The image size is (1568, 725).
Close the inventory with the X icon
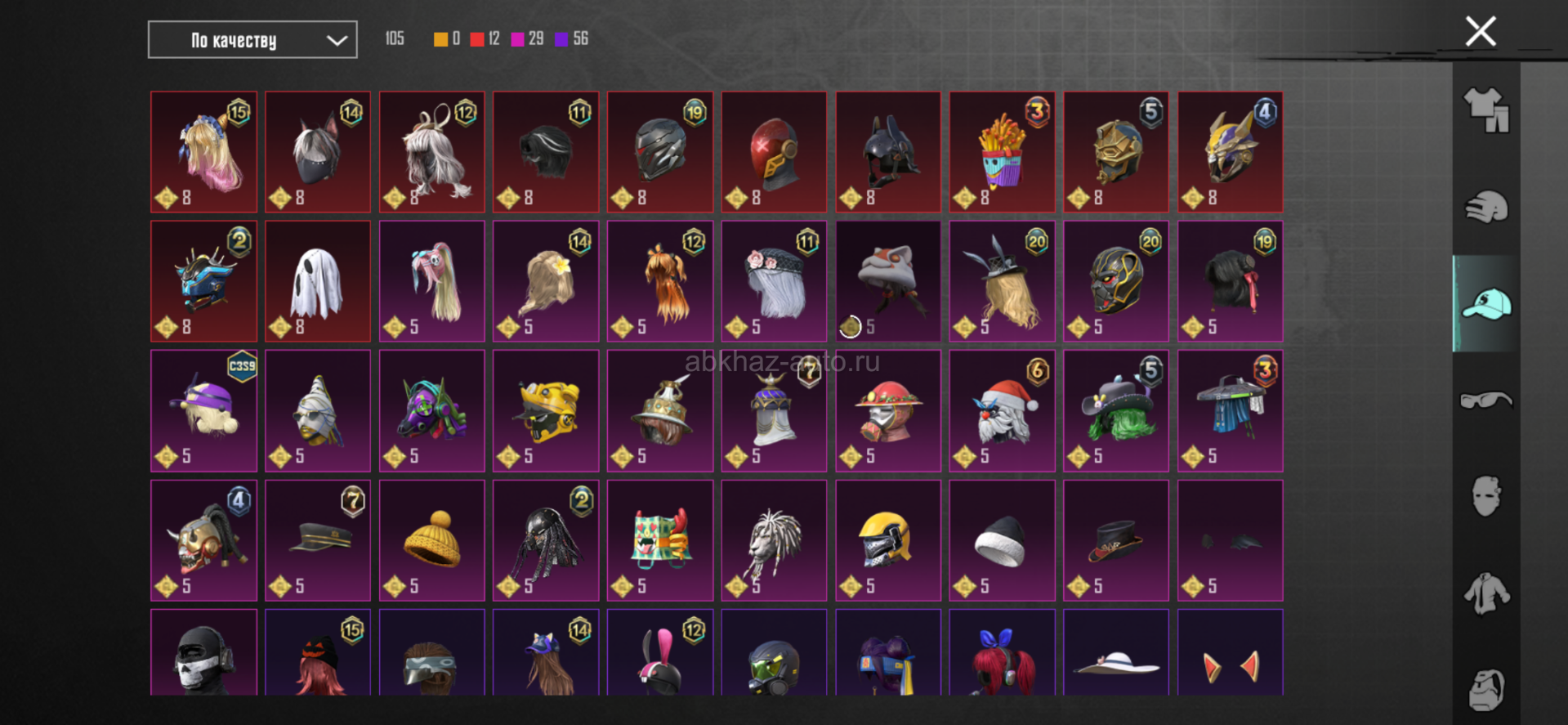[x=1481, y=32]
